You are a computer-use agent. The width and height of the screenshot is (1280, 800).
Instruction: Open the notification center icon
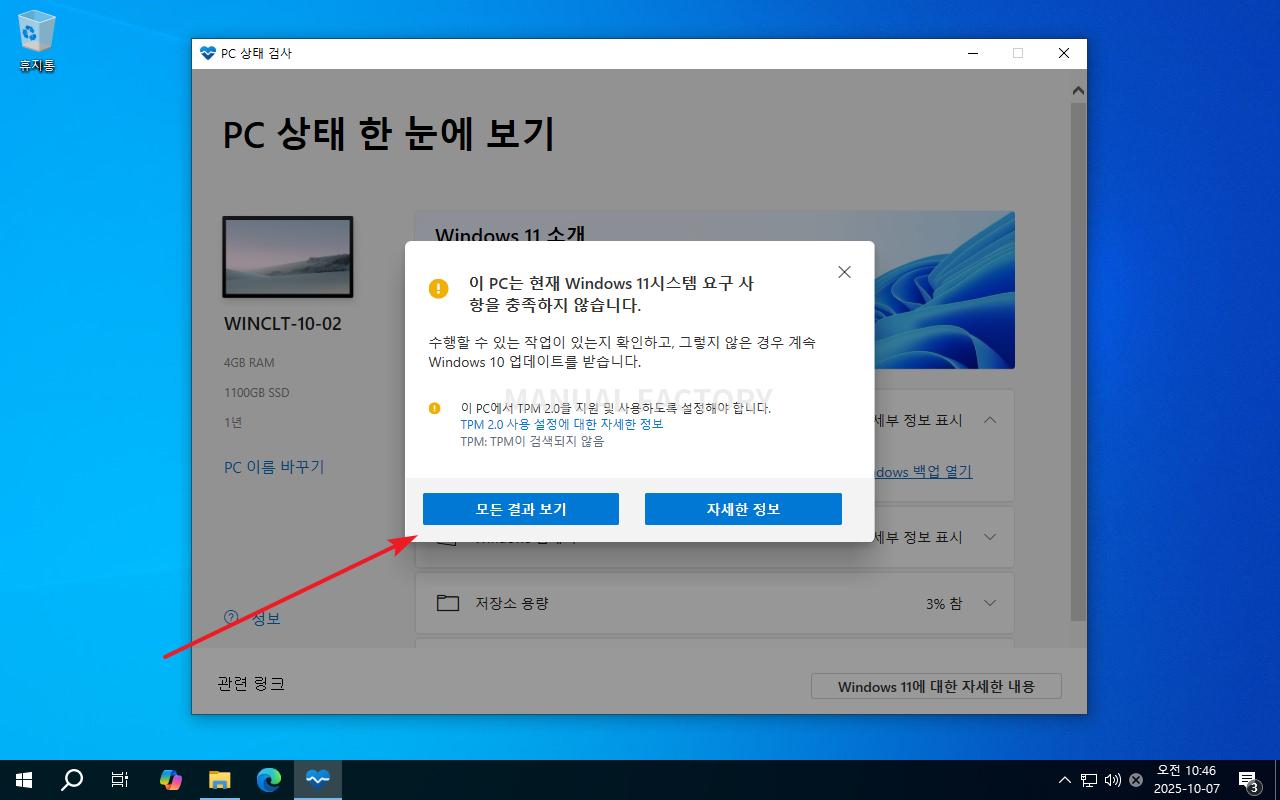click(1248, 780)
